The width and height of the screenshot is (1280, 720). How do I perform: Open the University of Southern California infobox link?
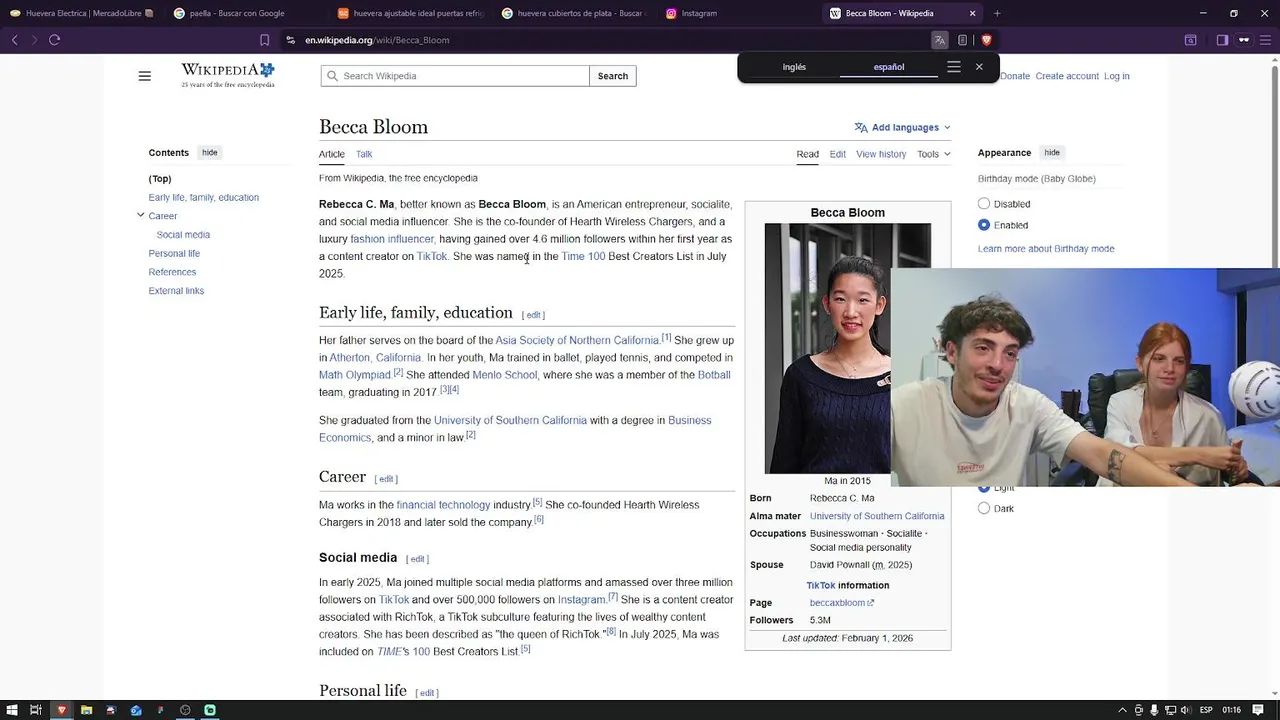[x=877, y=516]
